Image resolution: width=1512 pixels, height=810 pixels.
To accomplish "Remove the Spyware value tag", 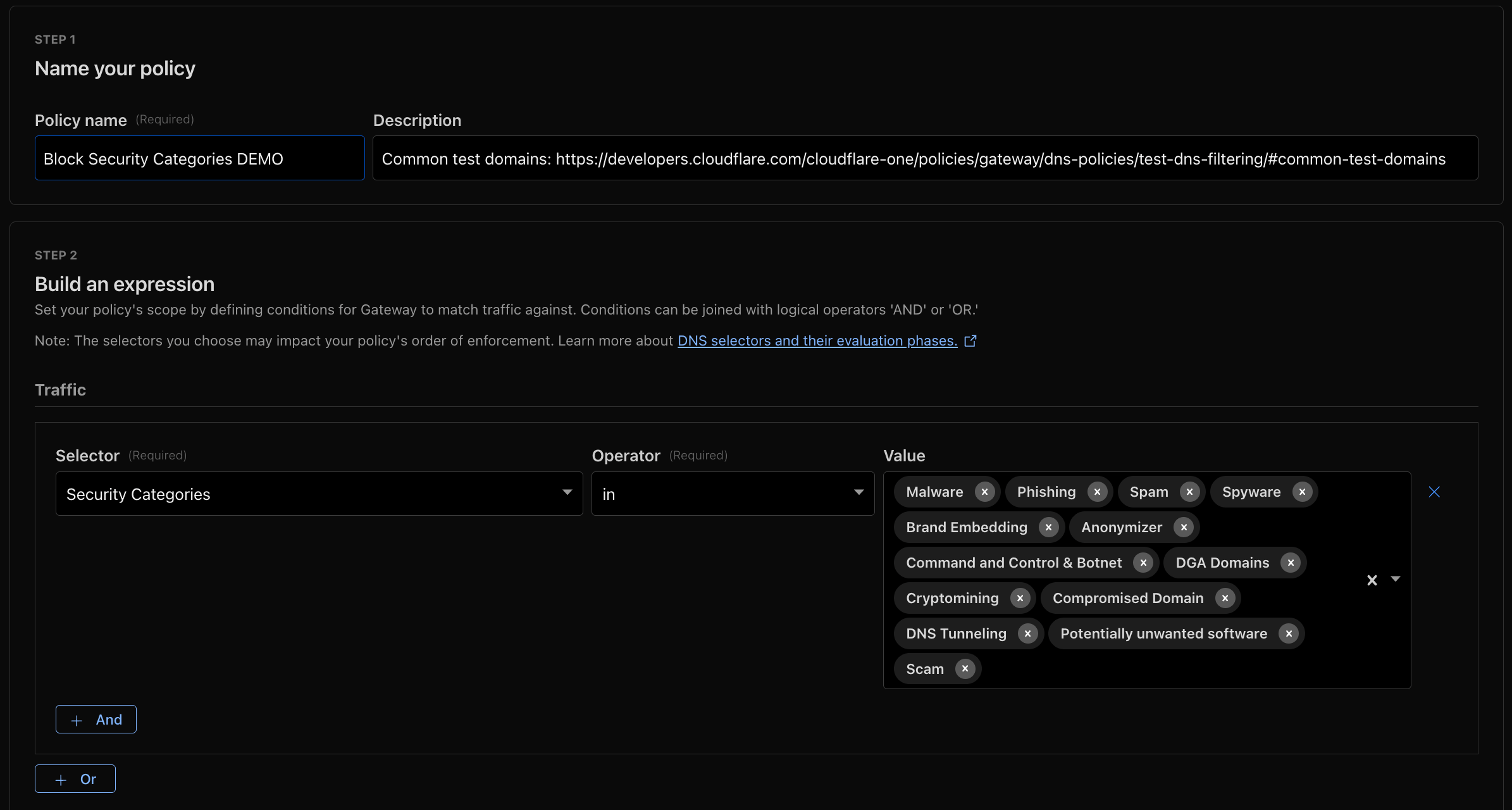I will pyautogui.click(x=1302, y=492).
